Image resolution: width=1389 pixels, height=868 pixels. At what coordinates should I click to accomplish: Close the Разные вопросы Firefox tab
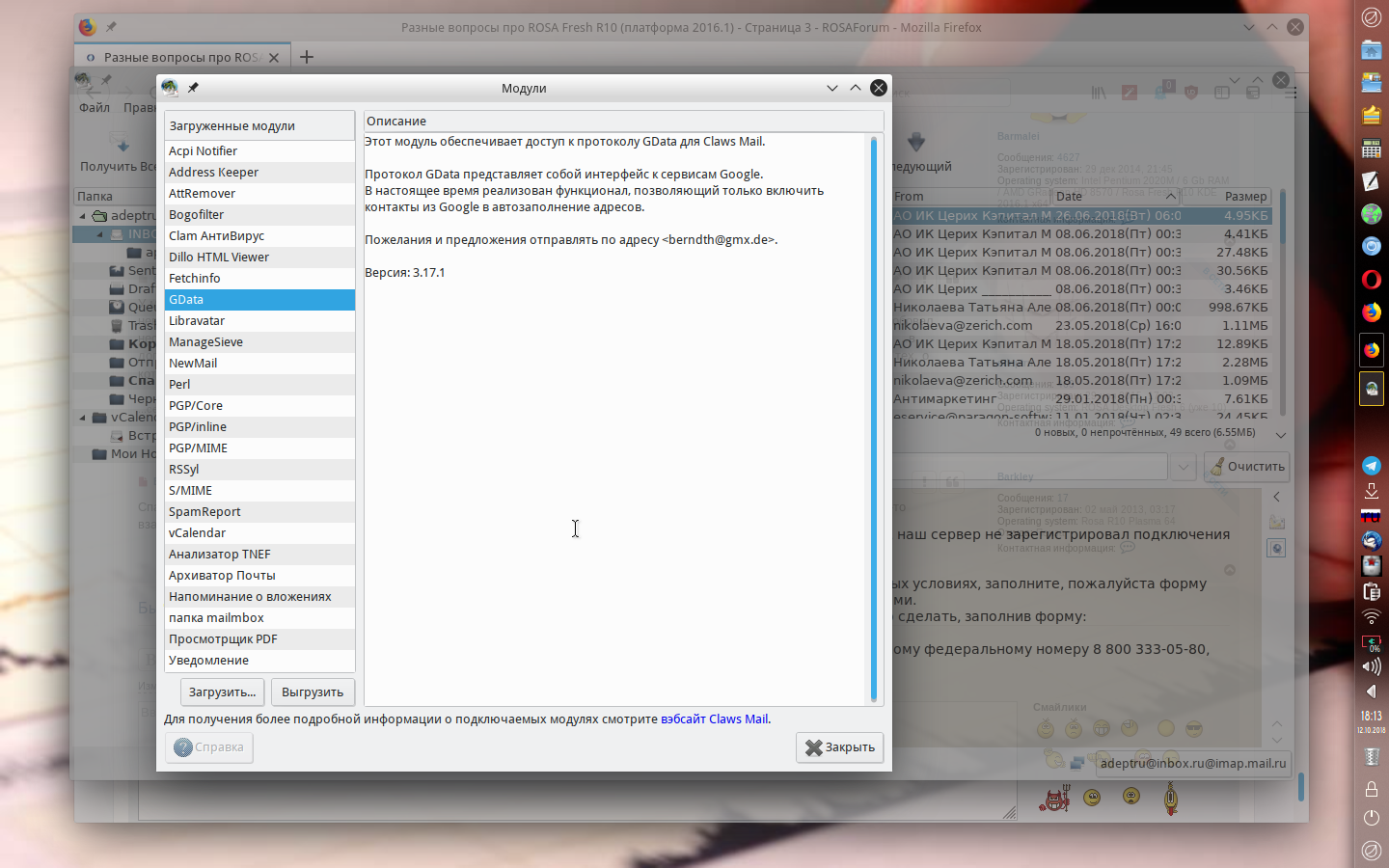click(274, 58)
